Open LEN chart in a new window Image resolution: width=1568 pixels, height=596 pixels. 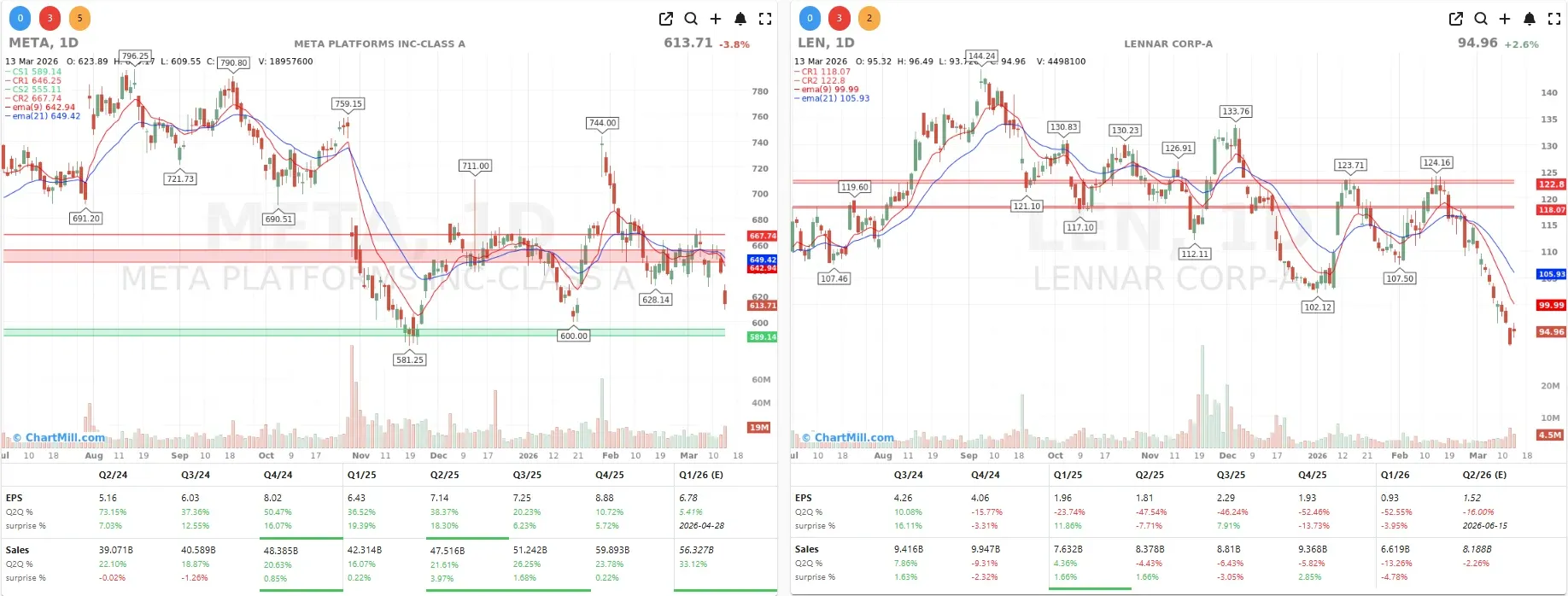coord(1456,19)
